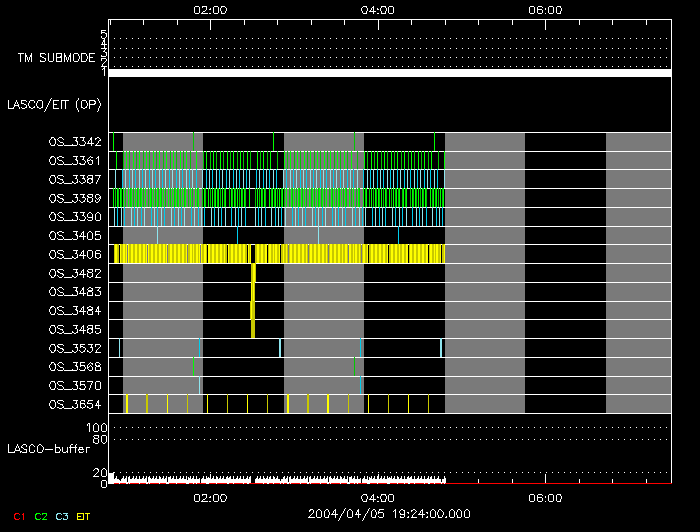Click the yellow marker in OS_3482 row

click(254, 273)
